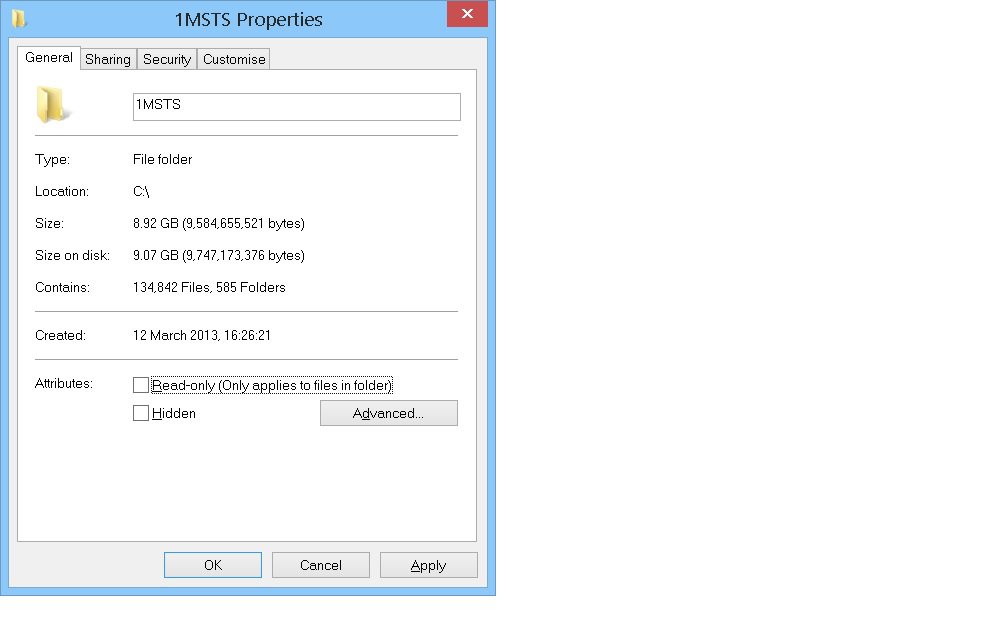Image resolution: width=1008 pixels, height=630 pixels.
Task: Click the 'Contains:' label
Action: (62, 287)
